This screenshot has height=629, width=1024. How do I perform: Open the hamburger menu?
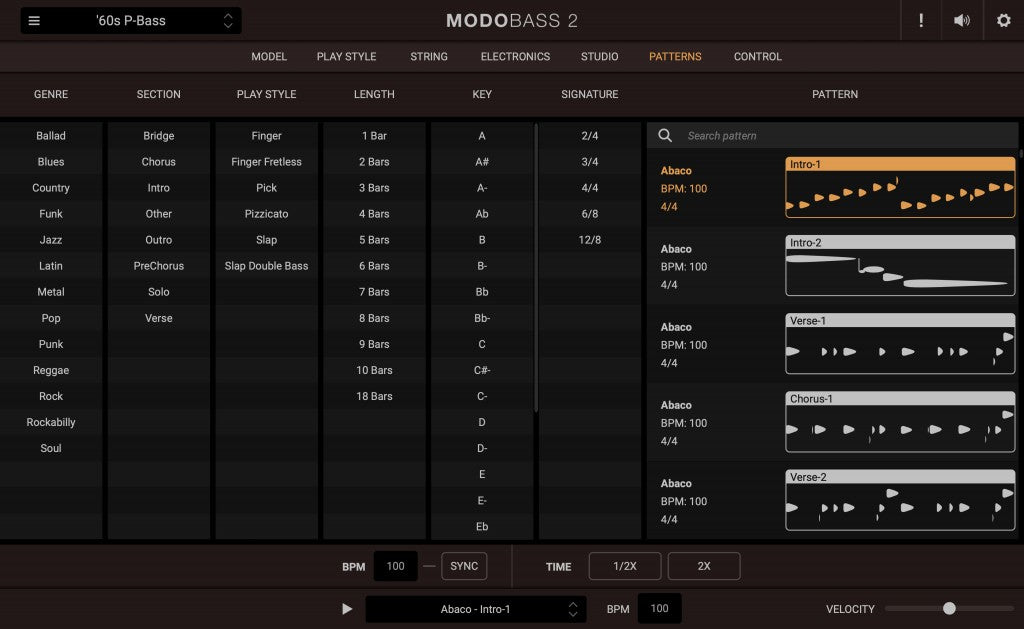coord(36,20)
